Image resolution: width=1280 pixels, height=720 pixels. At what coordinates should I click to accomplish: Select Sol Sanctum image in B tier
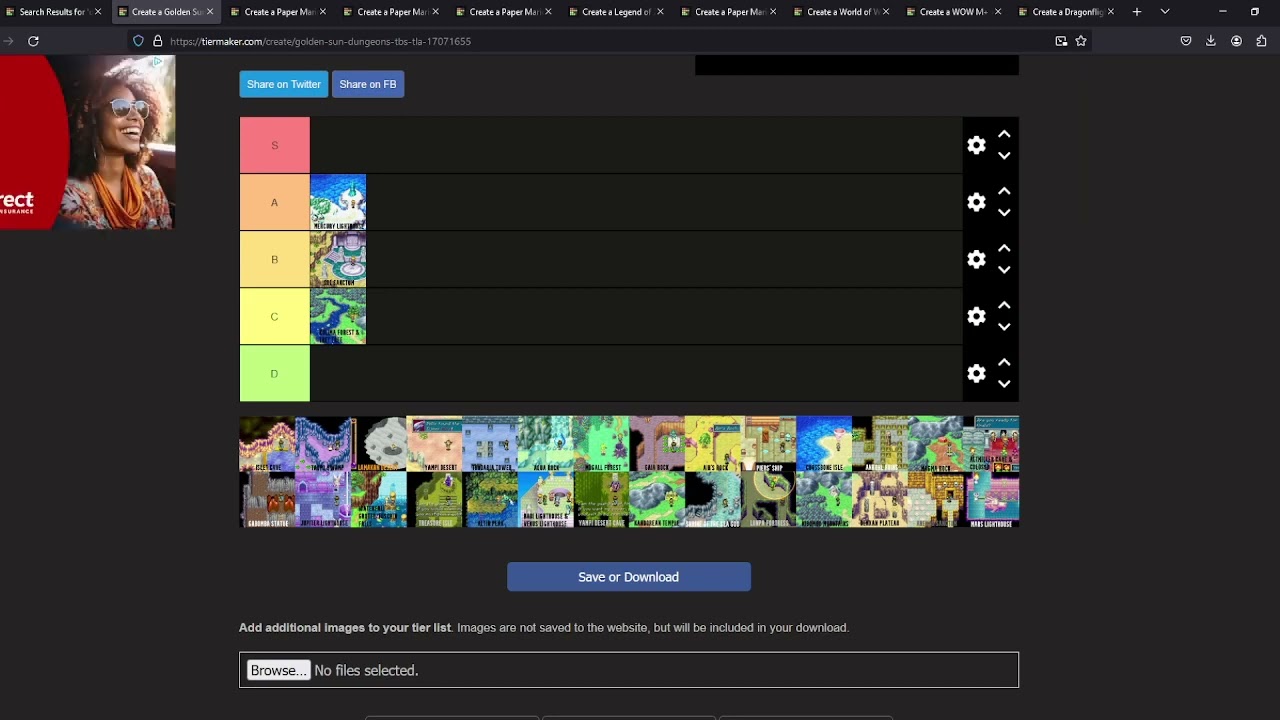point(338,259)
